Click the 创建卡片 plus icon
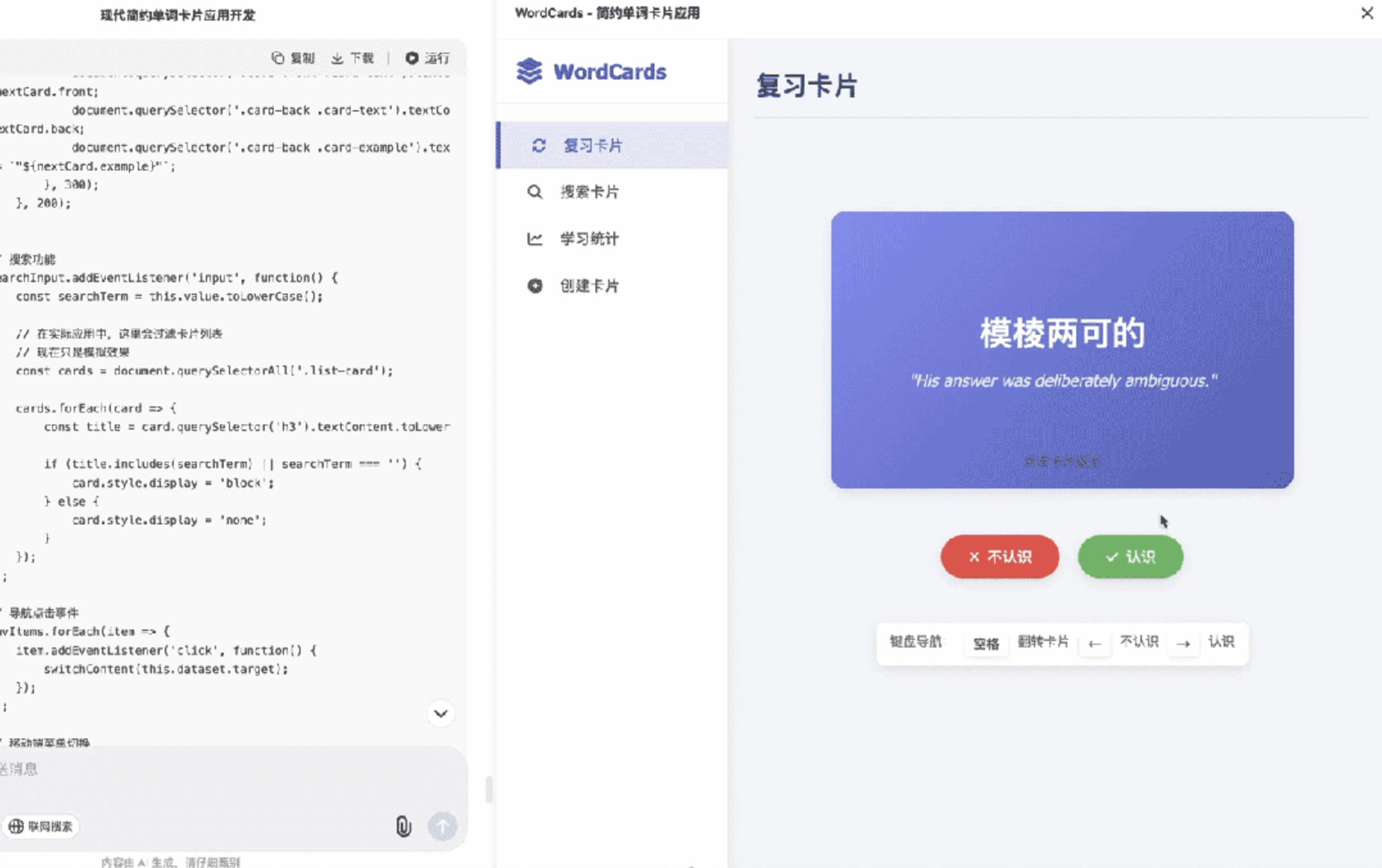1382x868 pixels. 535,286
